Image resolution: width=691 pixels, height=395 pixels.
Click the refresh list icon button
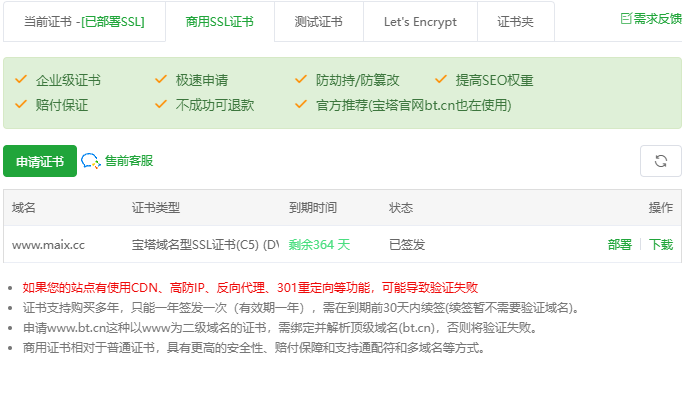660,161
